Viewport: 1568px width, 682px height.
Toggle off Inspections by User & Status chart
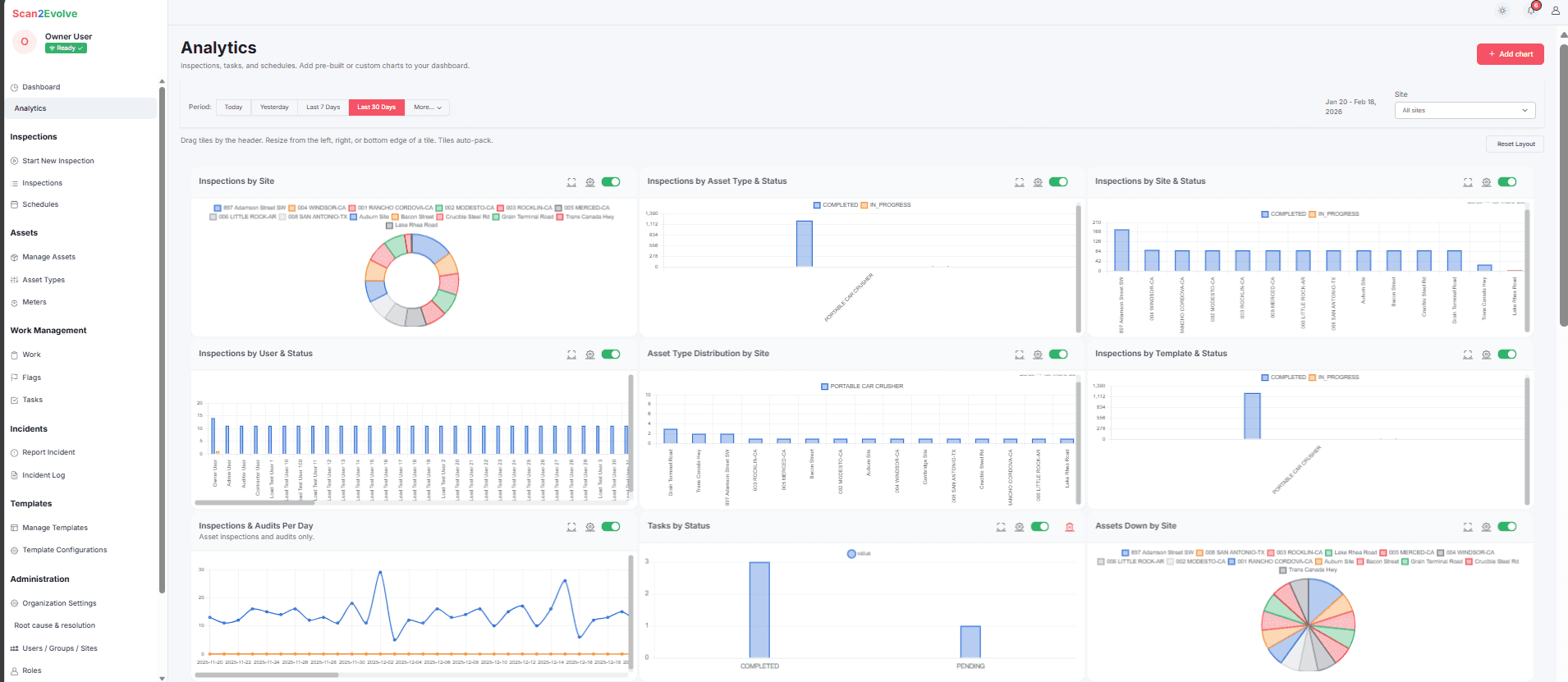(611, 355)
